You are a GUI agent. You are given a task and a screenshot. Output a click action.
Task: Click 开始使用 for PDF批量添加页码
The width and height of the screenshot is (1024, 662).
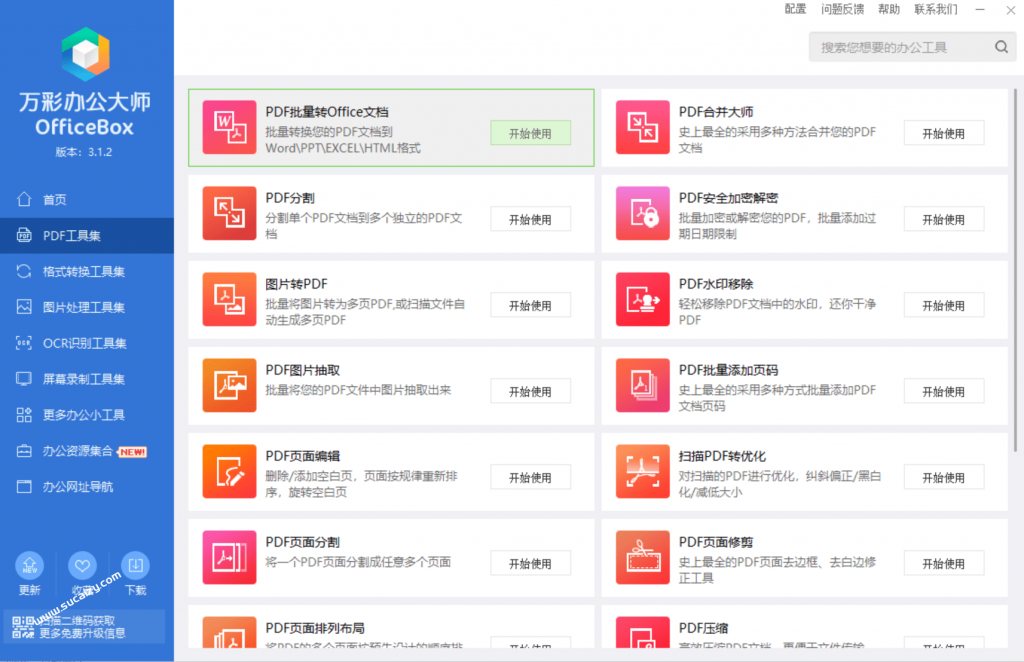(944, 392)
